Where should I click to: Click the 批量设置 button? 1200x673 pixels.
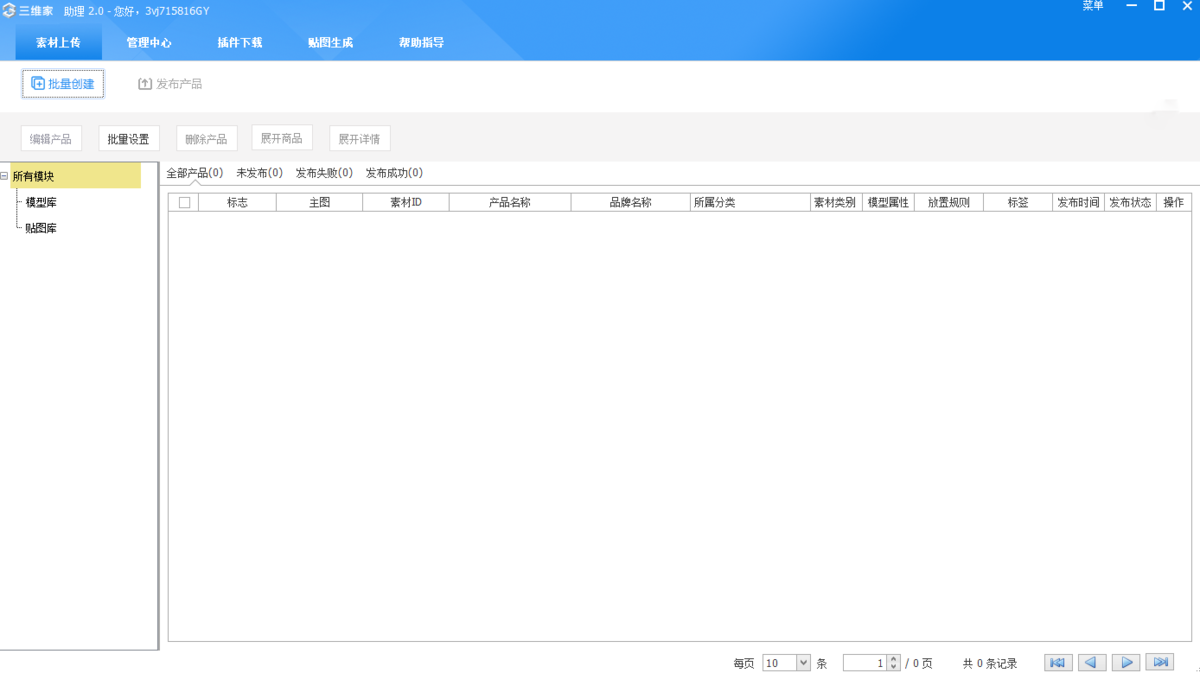pos(128,138)
